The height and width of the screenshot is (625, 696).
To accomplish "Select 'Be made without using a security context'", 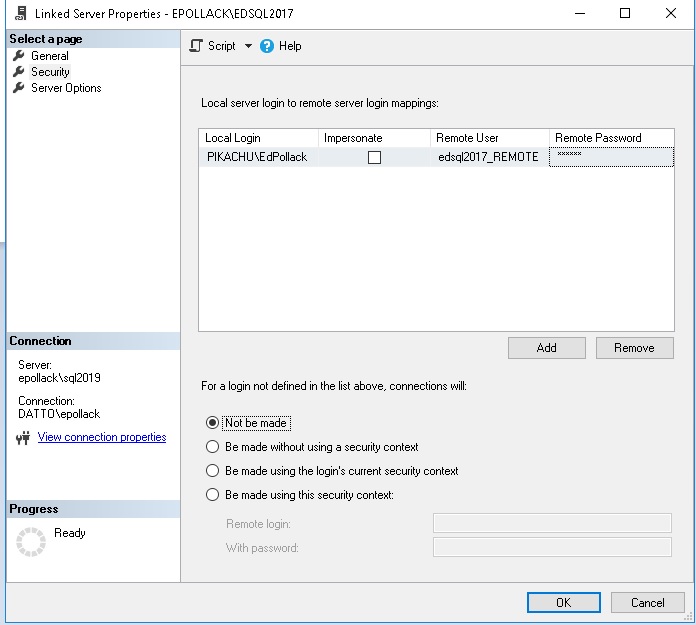I will (212, 447).
